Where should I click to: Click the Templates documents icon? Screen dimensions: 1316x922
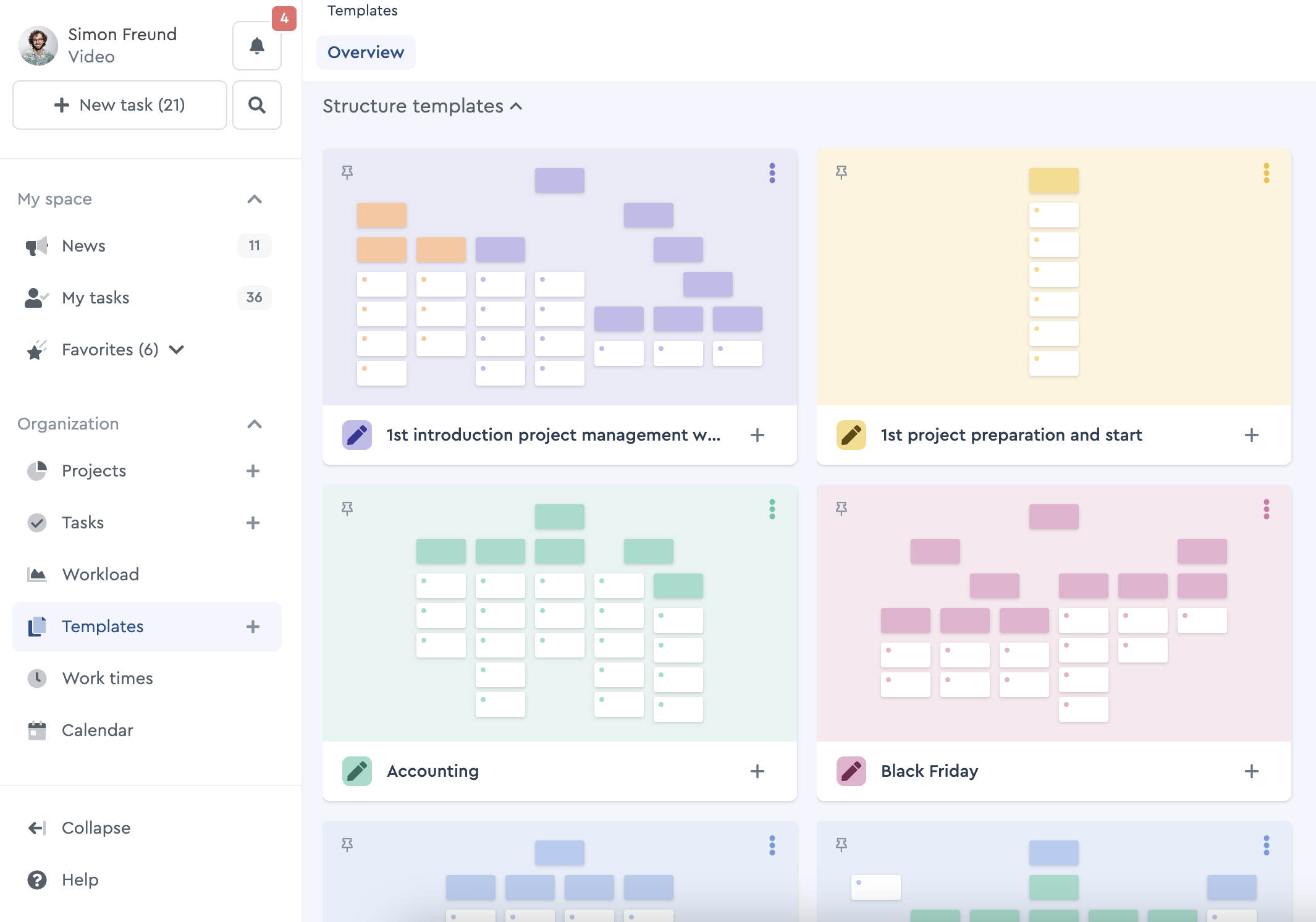pos(37,627)
